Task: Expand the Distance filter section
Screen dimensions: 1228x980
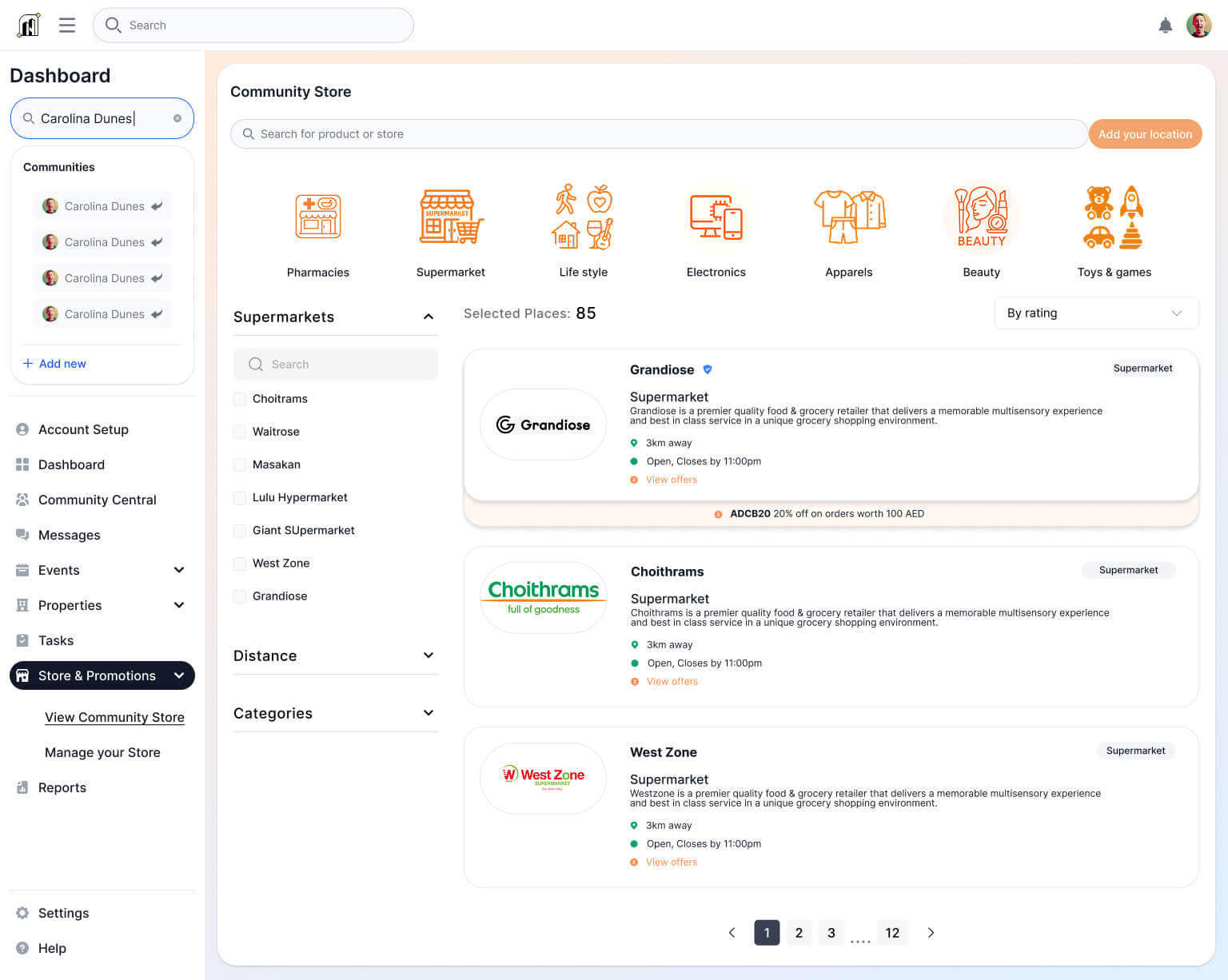Action: click(x=429, y=655)
